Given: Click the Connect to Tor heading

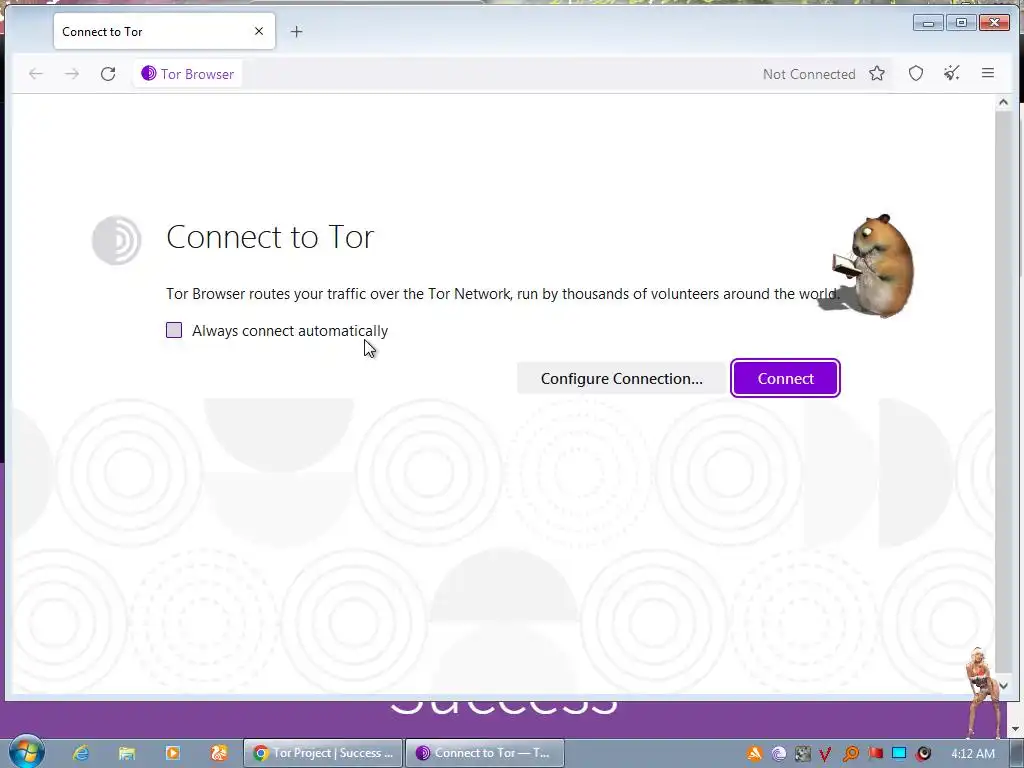Looking at the screenshot, I should pyautogui.click(x=270, y=236).
